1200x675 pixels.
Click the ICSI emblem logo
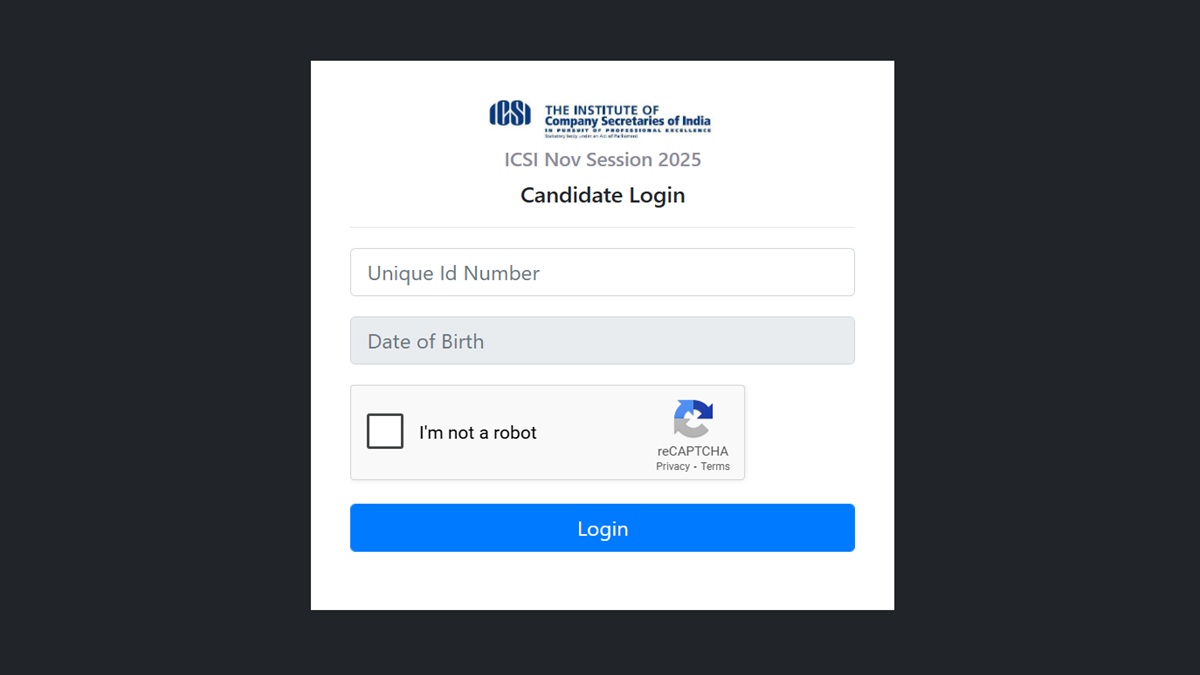[x=510, y=114]
